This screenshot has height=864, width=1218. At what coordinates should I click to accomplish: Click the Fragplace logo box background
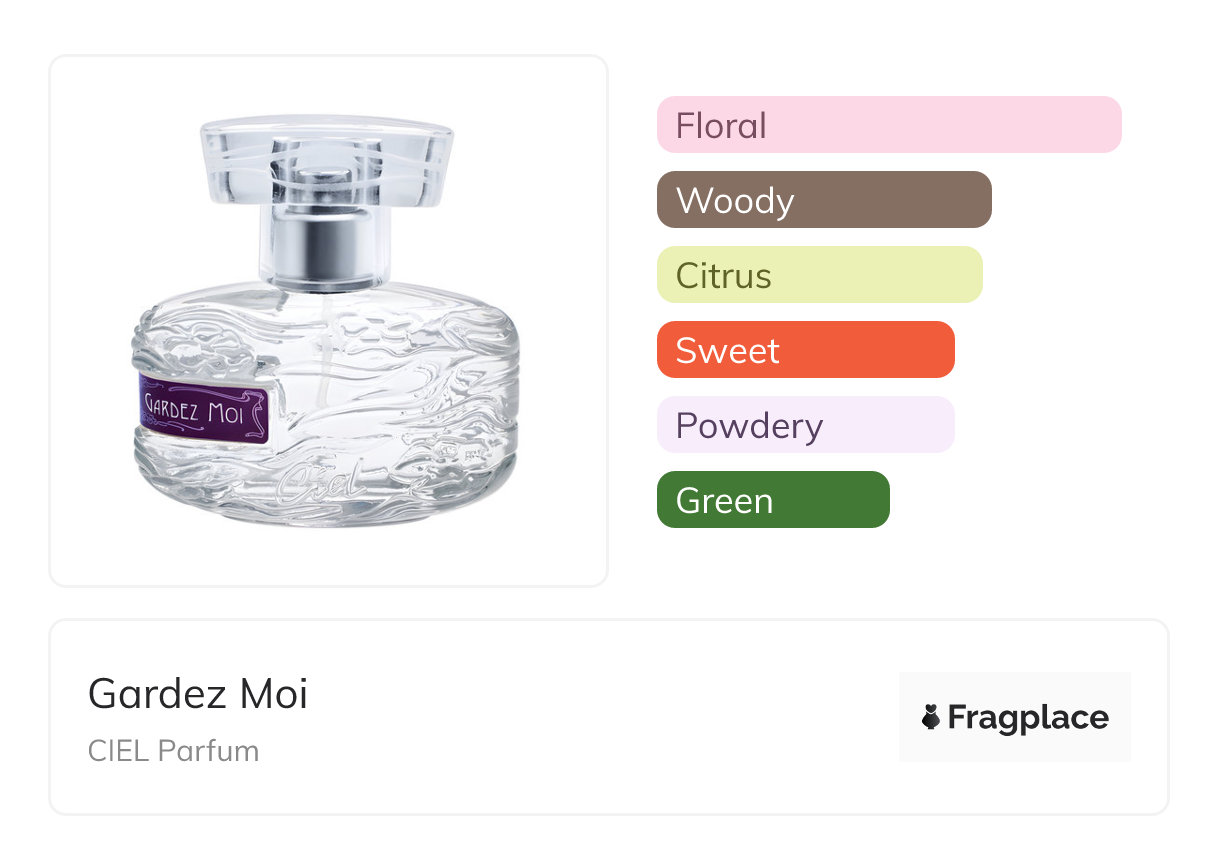[x=1015, y=717]
